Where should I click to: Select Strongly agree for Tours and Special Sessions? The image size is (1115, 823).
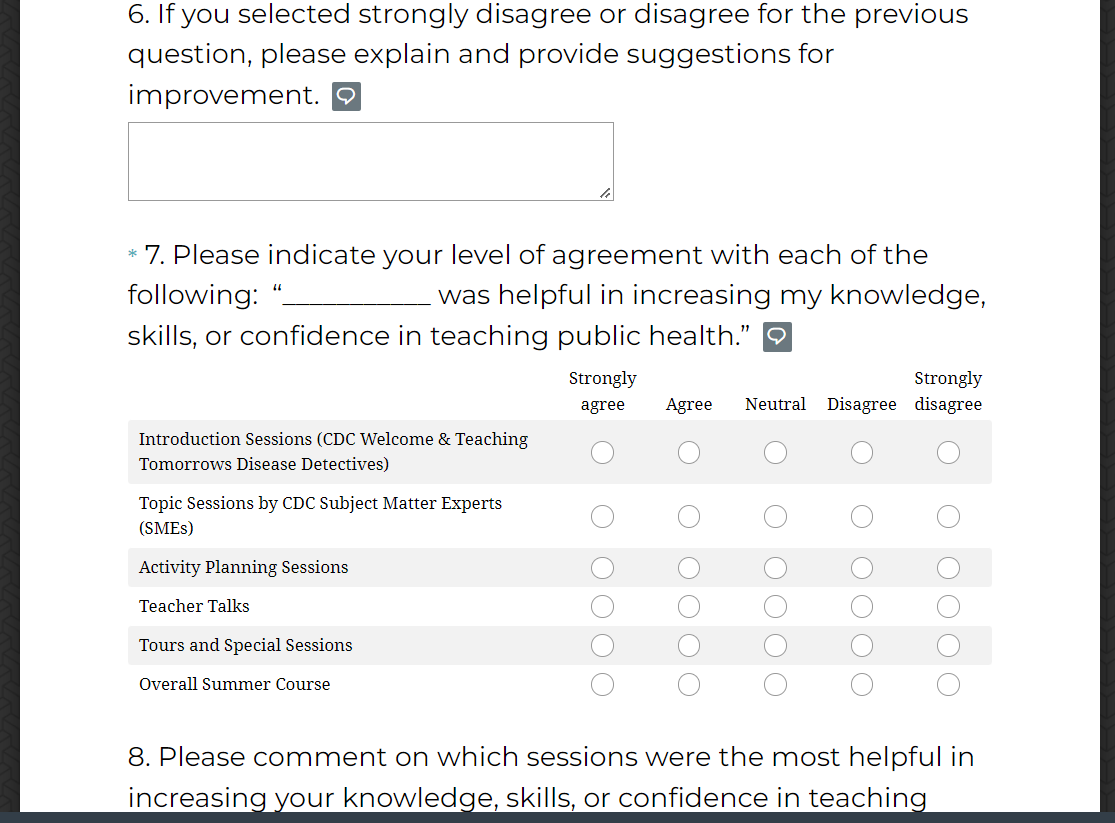(602, 646)
